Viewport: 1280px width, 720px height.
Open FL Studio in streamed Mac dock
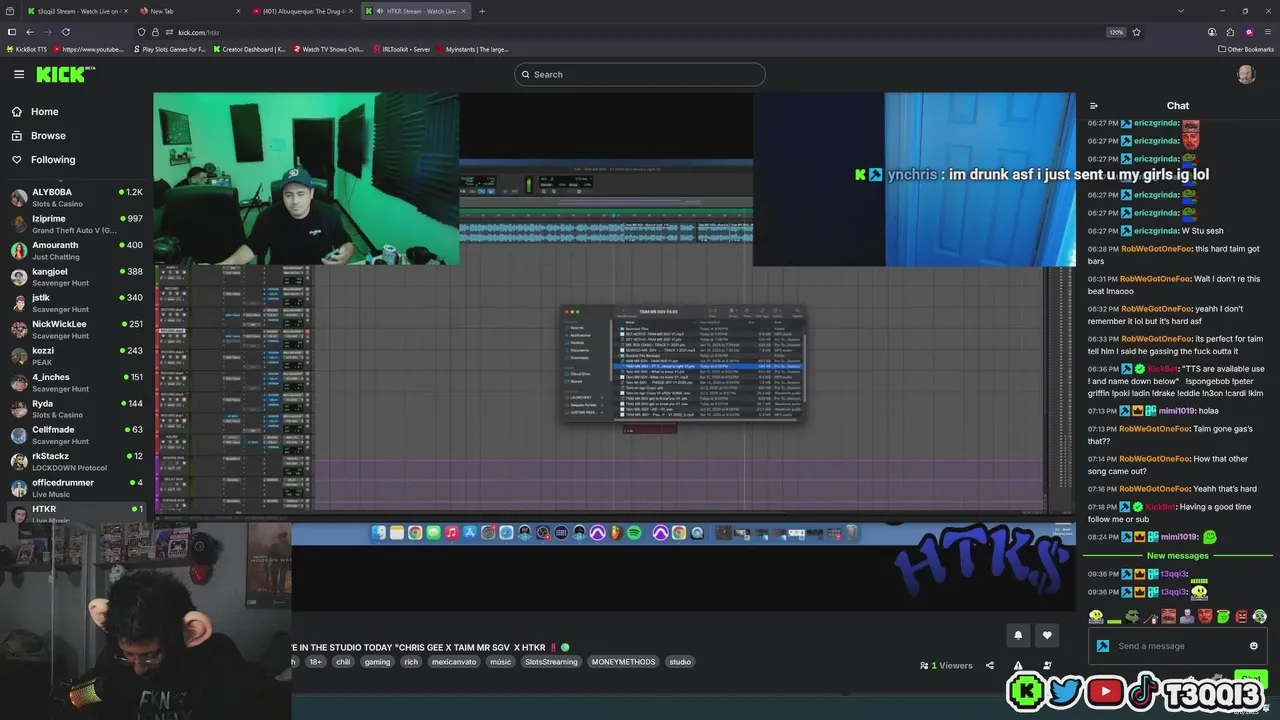pos(616,533)
